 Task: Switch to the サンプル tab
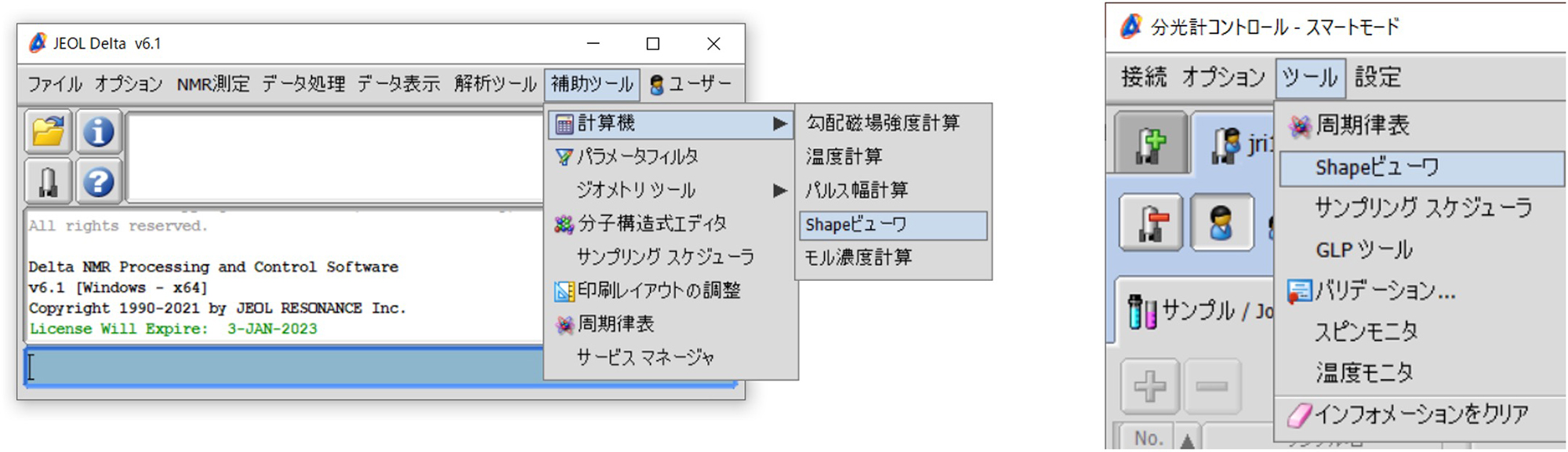(1196, 311)
